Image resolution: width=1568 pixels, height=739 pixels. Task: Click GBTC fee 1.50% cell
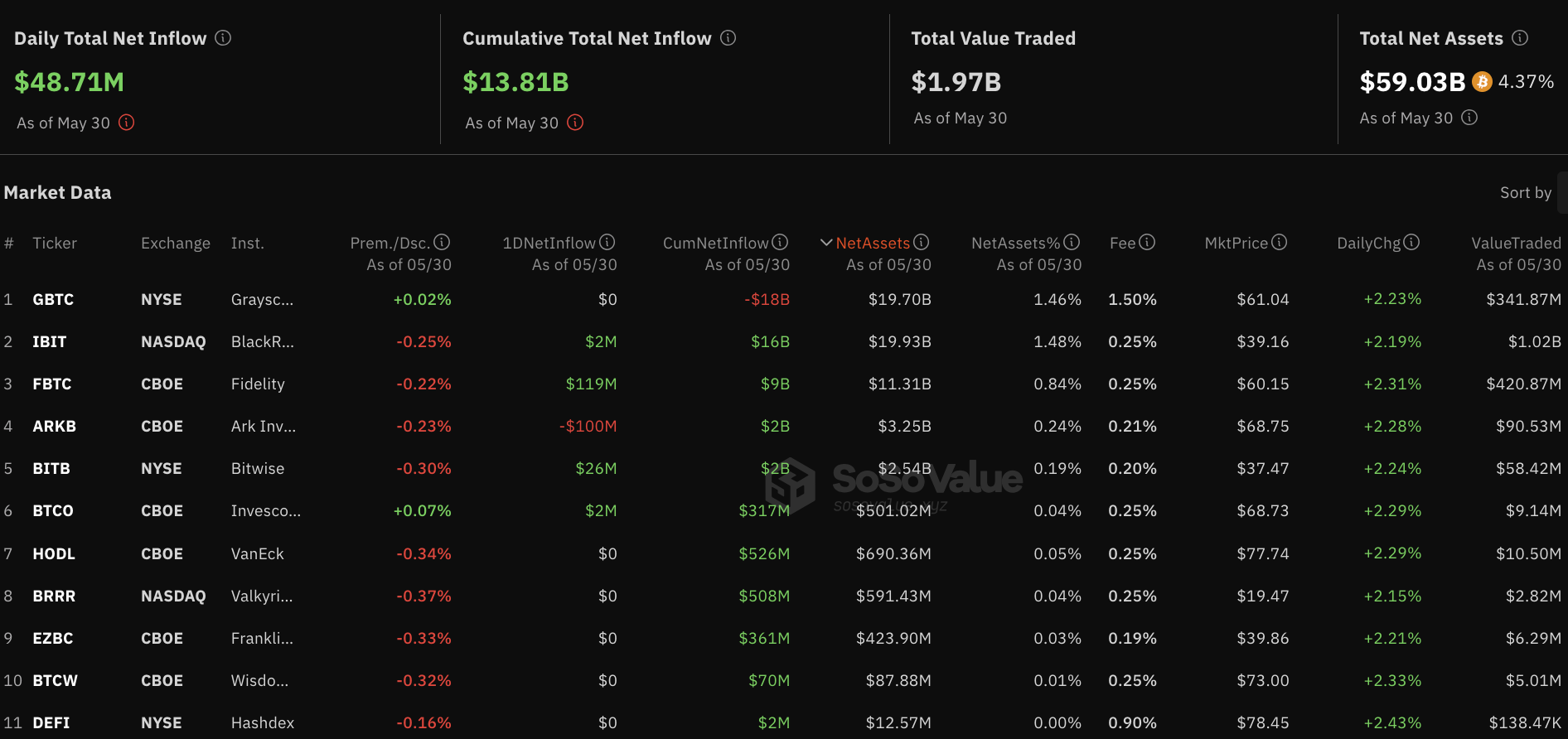tap(1132, 299)
